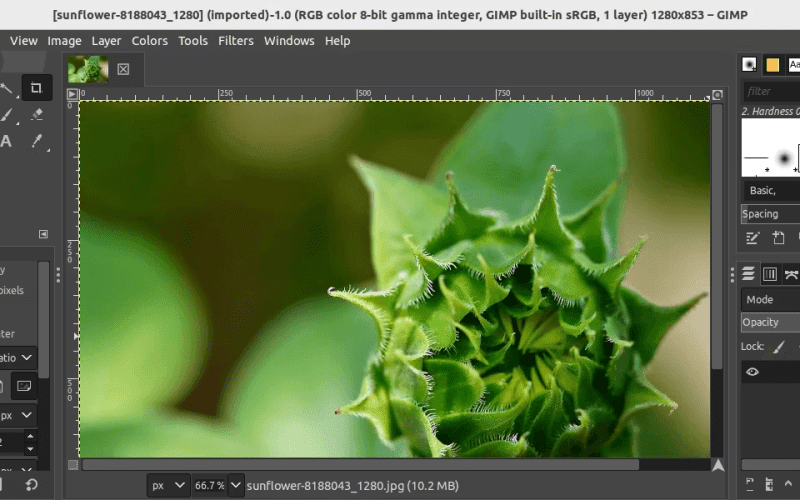Select the Eraser tool

tap(37, 114)
